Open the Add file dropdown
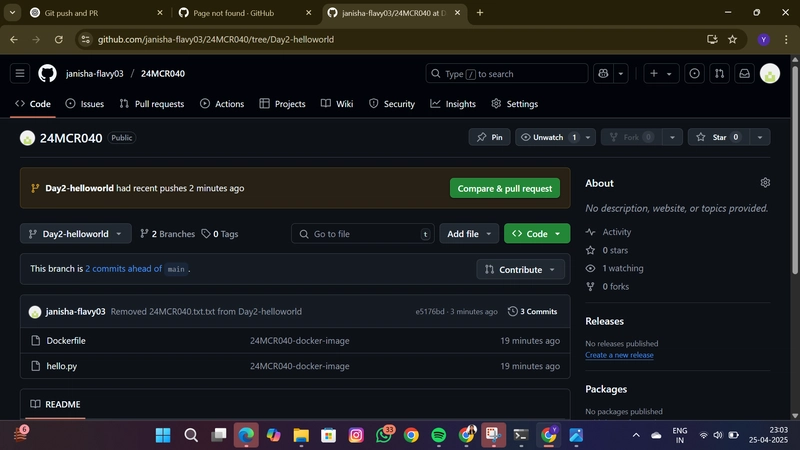The height and width of the screenshot is (450, 800). [x=469, y=234]
